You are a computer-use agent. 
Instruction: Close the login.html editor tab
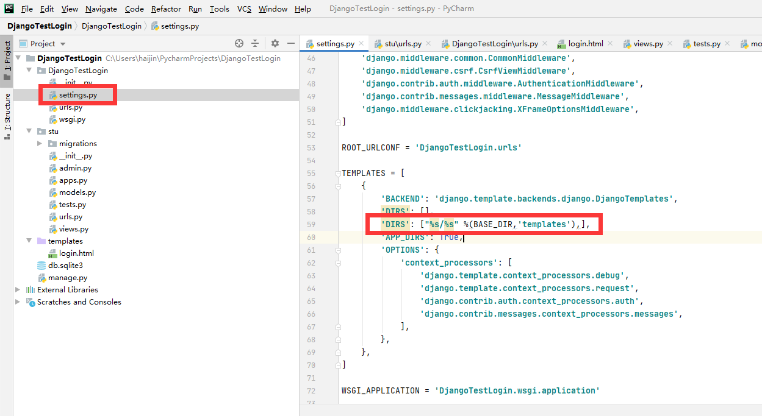click(x=610, y=43)
